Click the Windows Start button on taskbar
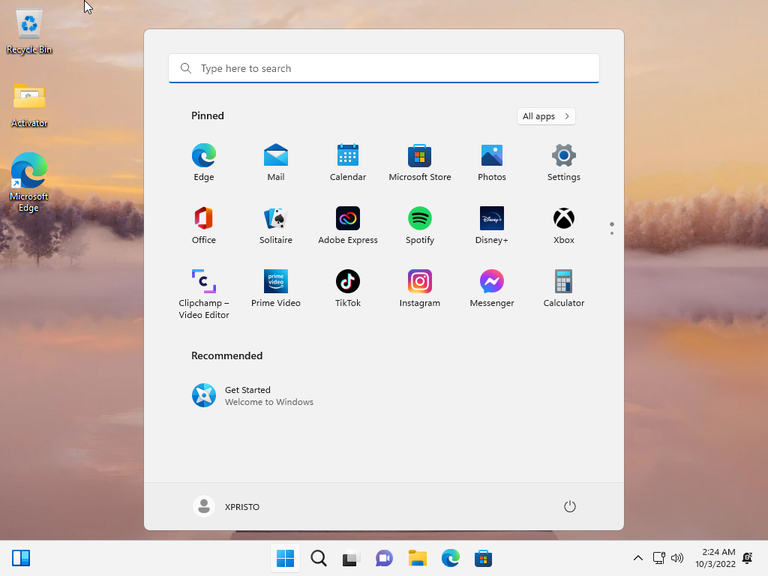The width and height of the screenshot is (768, 576). [285, 558]
